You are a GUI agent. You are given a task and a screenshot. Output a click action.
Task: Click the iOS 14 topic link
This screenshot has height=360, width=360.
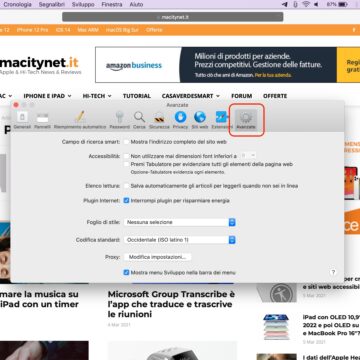[x=63, y=30]
